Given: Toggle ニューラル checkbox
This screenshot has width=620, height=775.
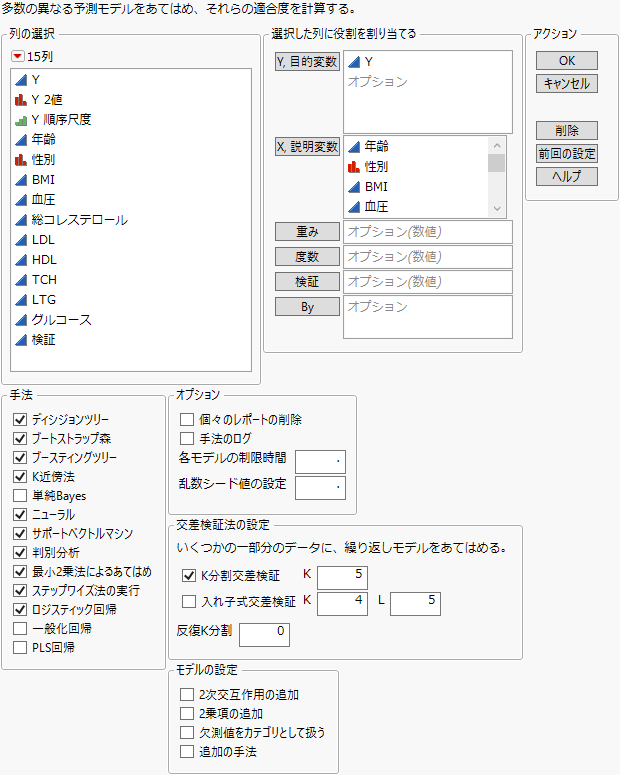Looking at the screenshot, I should pyautogui.click(x=20, y=515).
